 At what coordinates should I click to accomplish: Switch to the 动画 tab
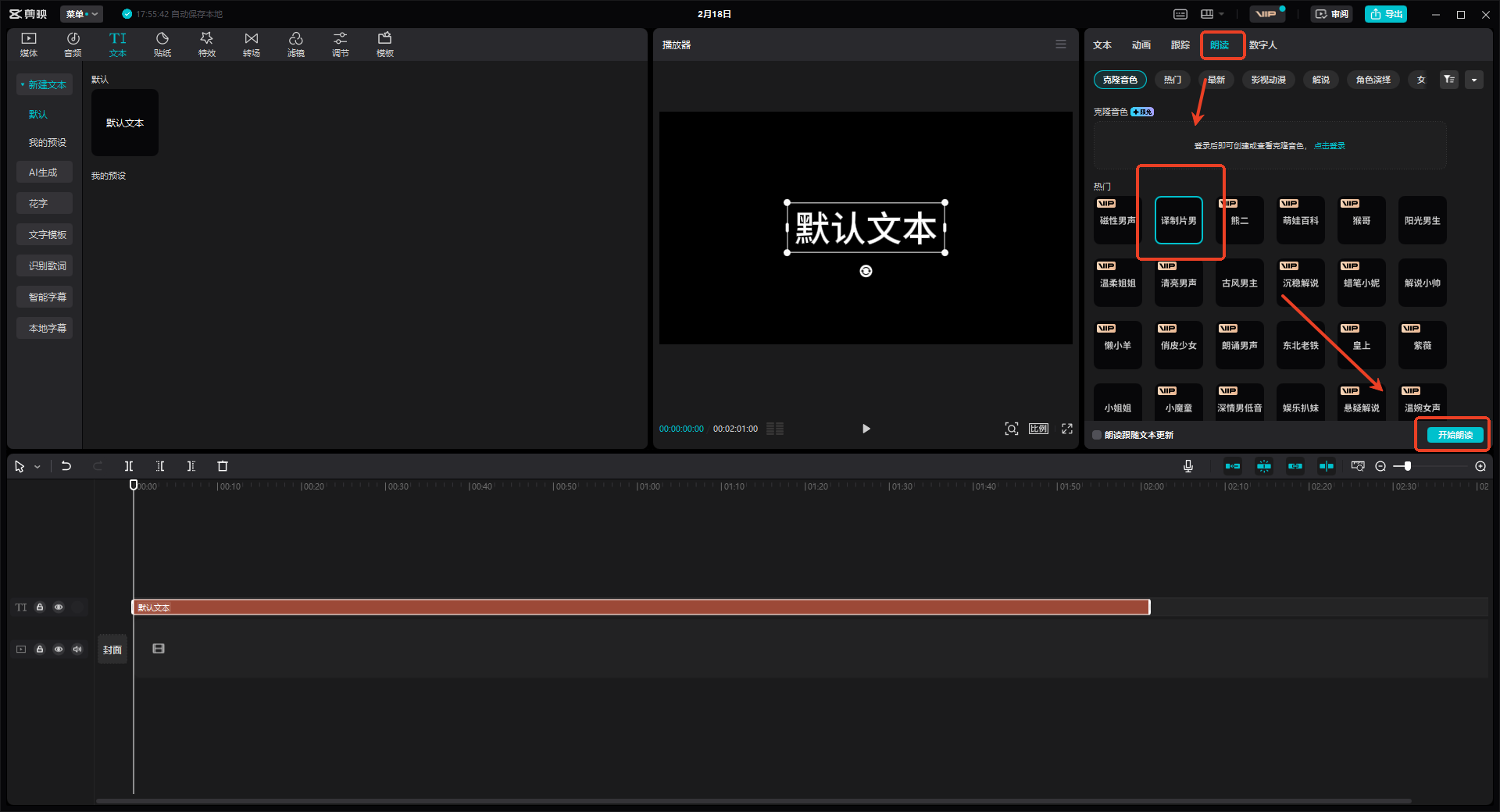coord(1141,45)
